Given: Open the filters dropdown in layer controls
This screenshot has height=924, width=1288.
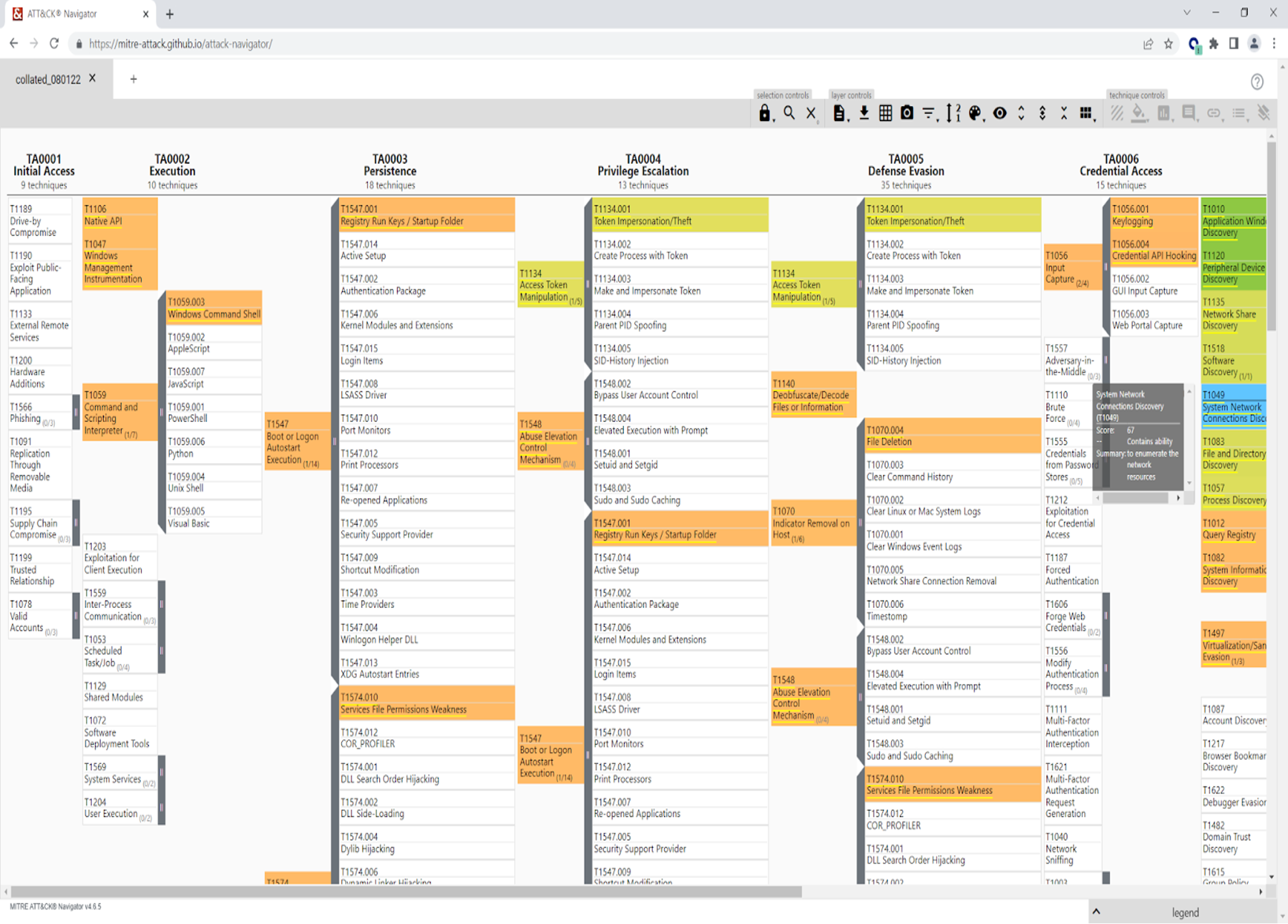Looking at the screenshot, I should 929,113.
